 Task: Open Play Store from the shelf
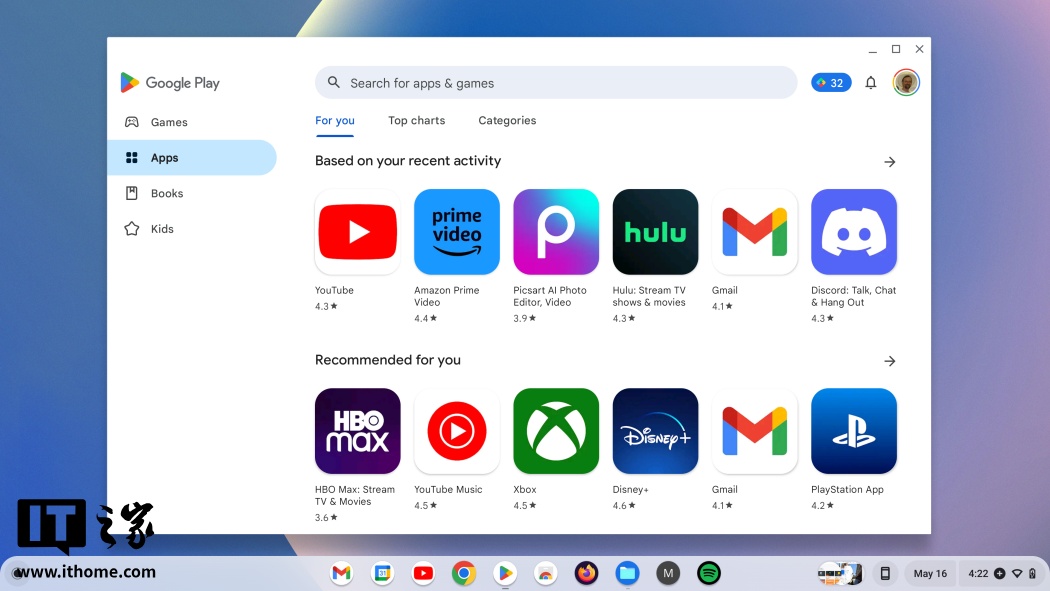[505, 573]
